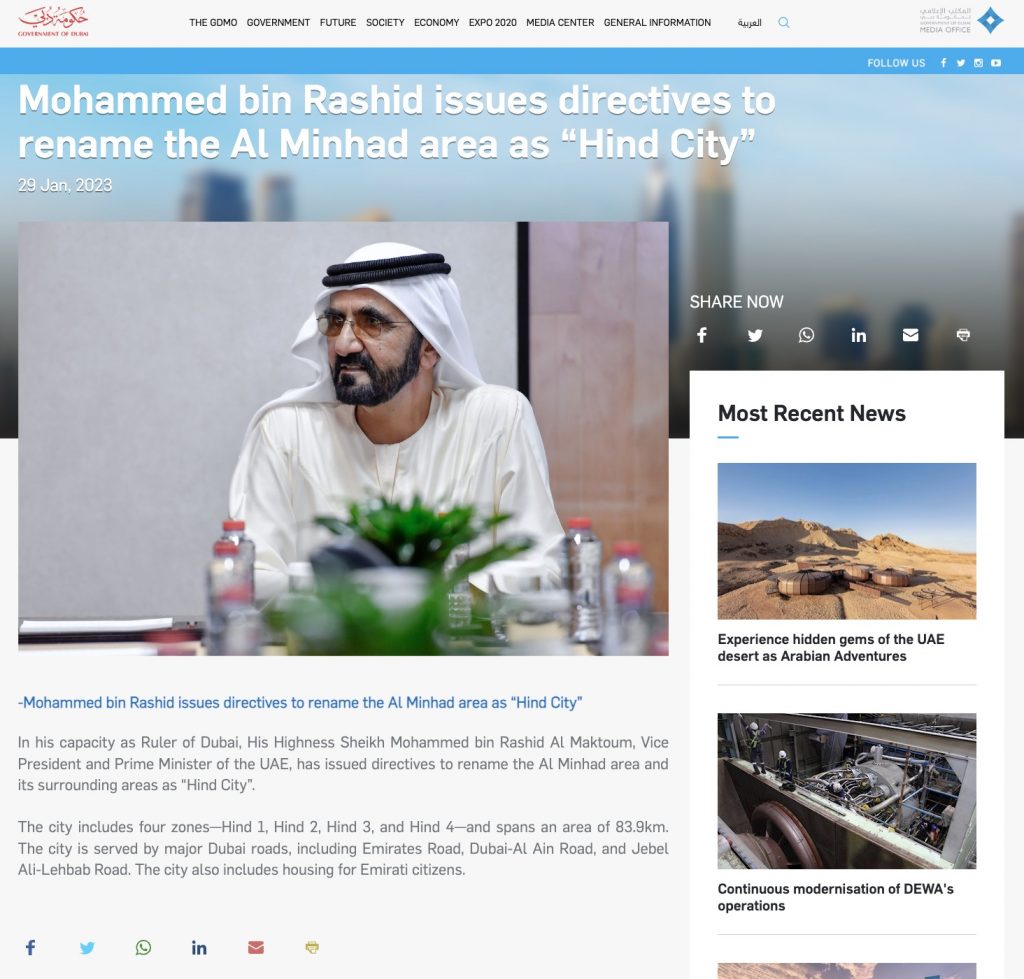Open the DEWA modernisation news headline

[835, 897]
